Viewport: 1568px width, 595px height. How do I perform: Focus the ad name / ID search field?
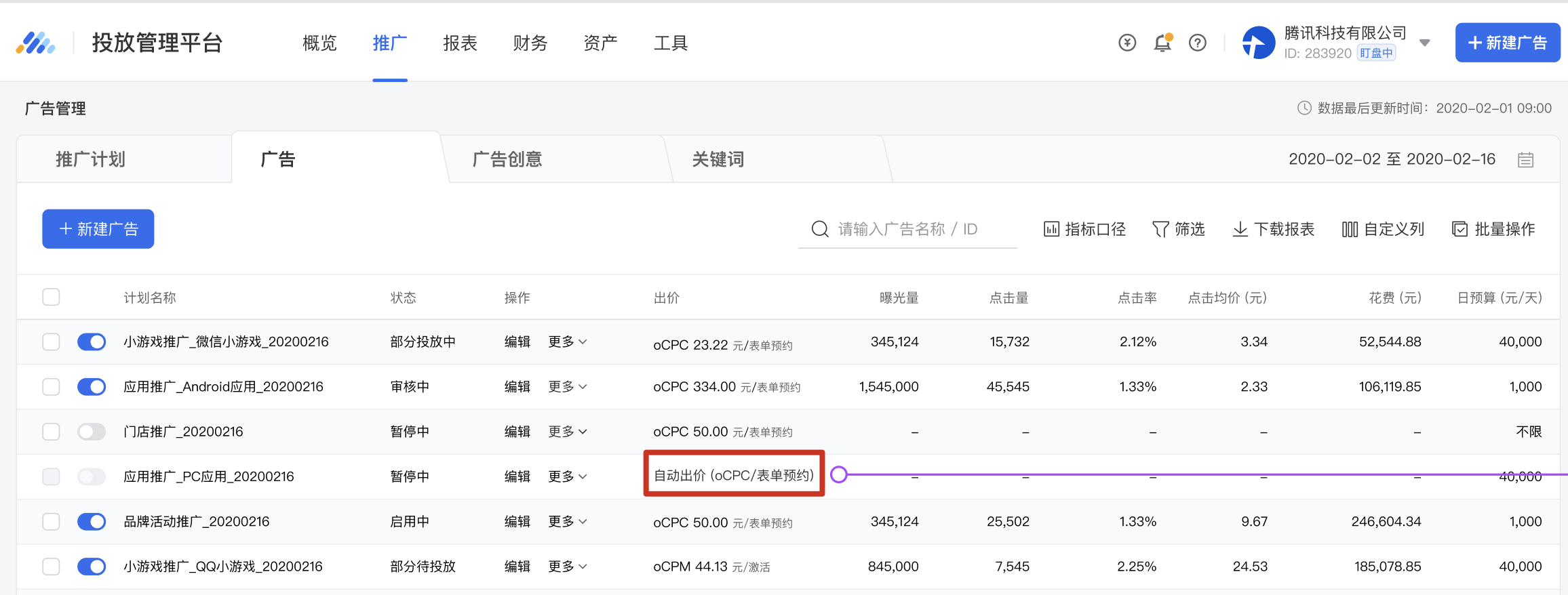coord(908,229)
